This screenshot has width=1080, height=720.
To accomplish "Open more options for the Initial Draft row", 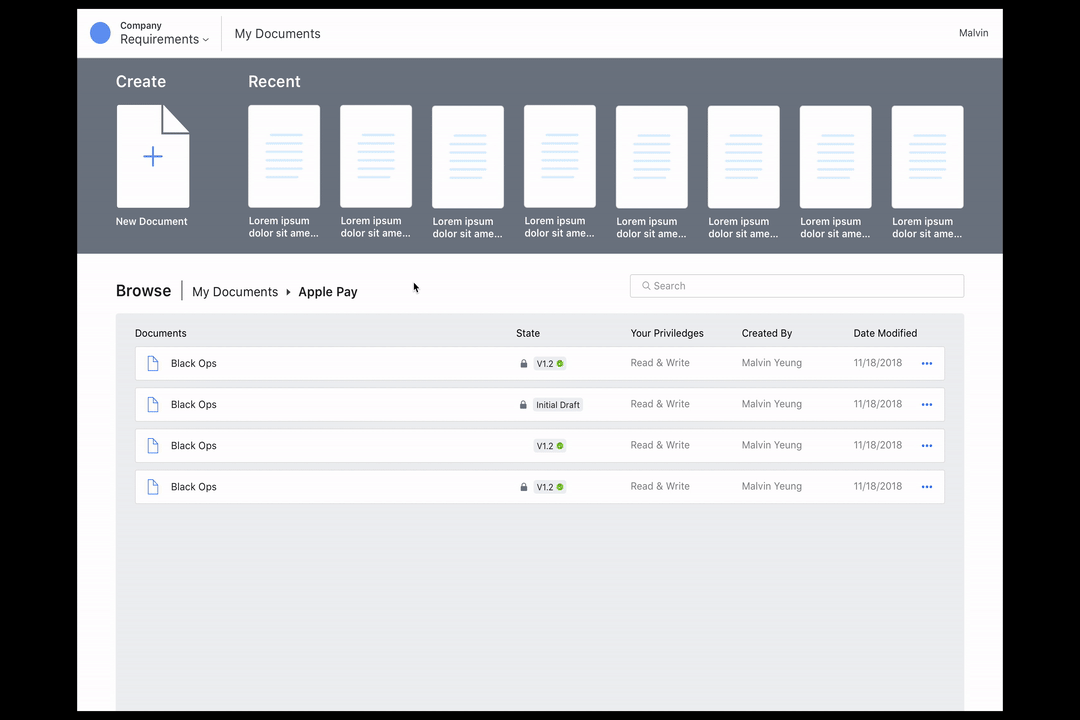I will pyautogui.click(x=927, y=404).
